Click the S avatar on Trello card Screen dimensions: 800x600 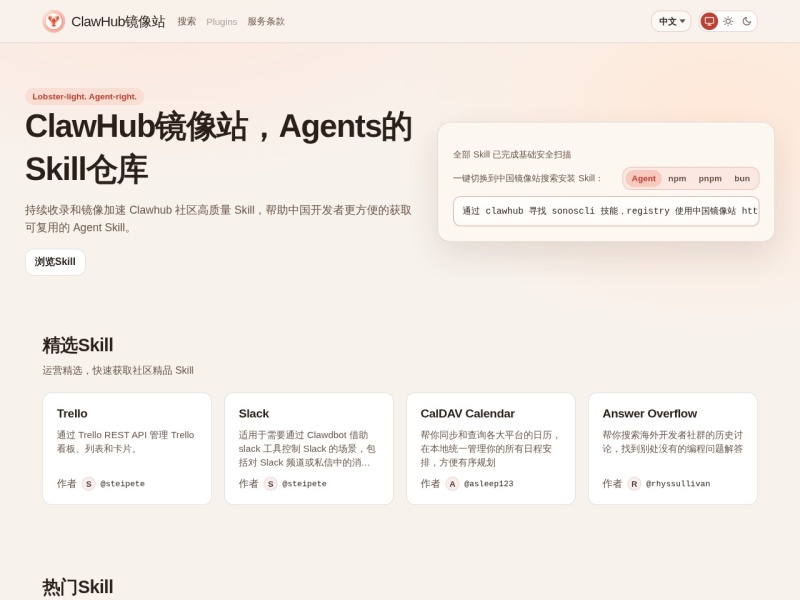pos(89,484)
